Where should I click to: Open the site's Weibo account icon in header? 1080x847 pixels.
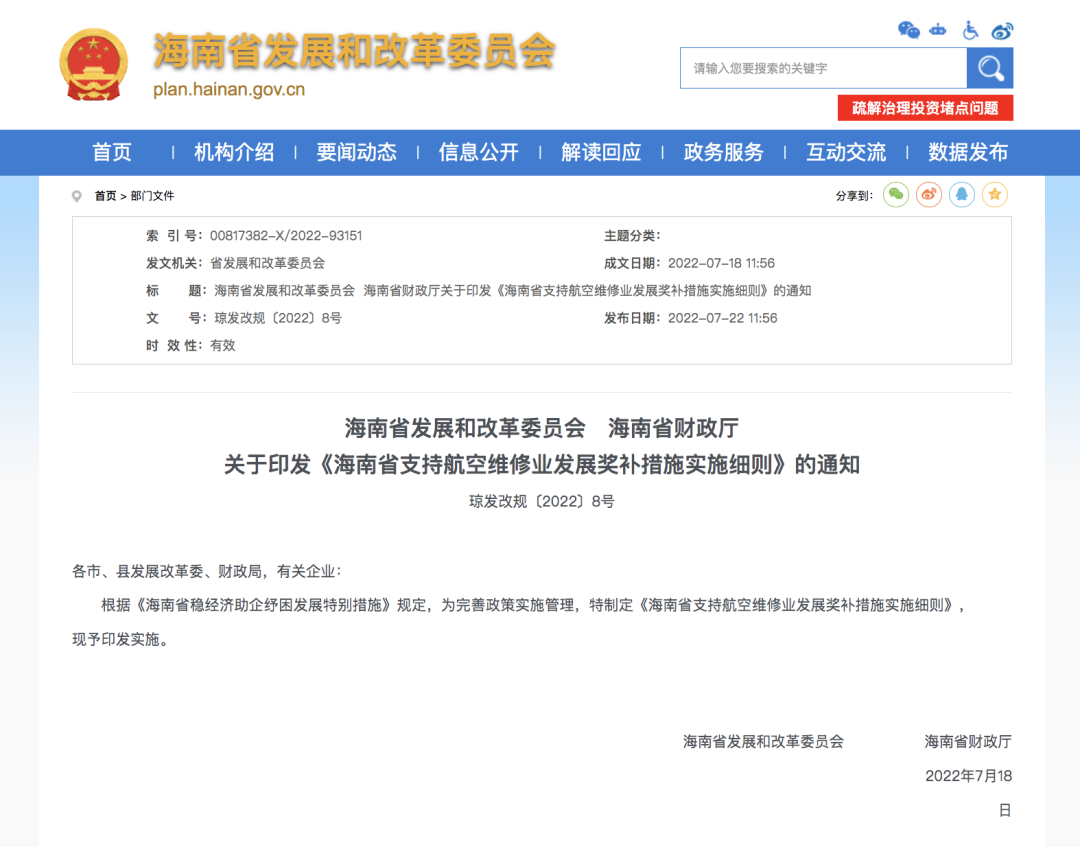[x=1002, y=30]
